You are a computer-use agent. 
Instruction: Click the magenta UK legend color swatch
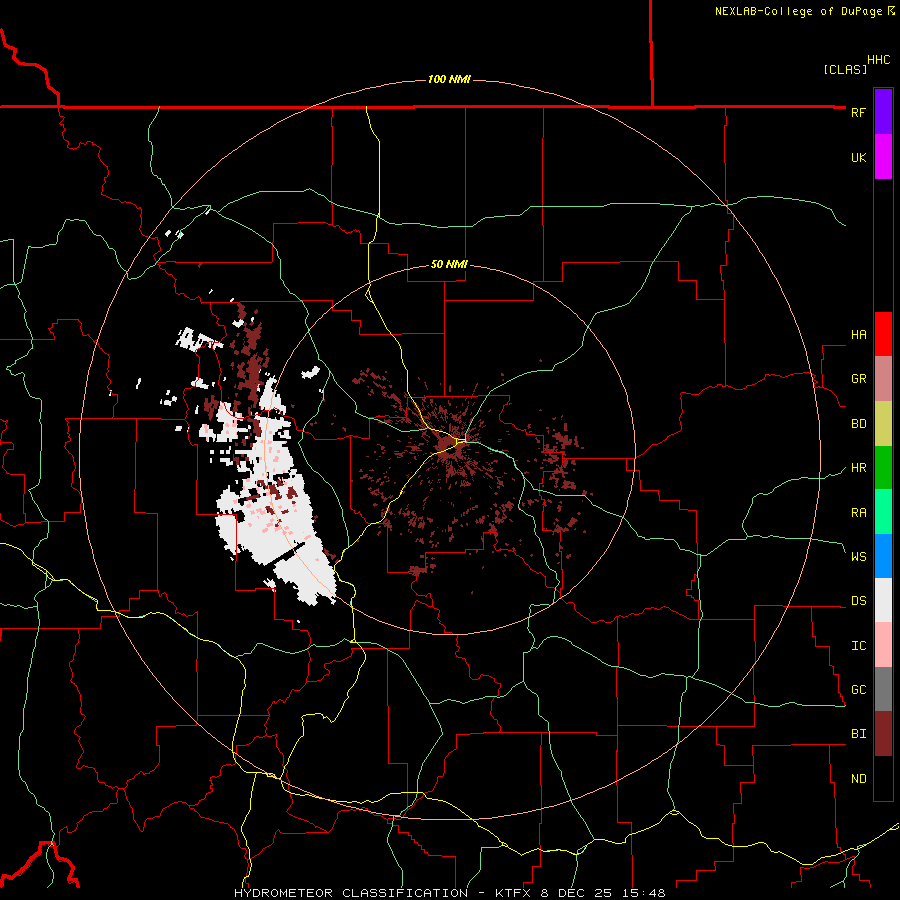(883, 157)
